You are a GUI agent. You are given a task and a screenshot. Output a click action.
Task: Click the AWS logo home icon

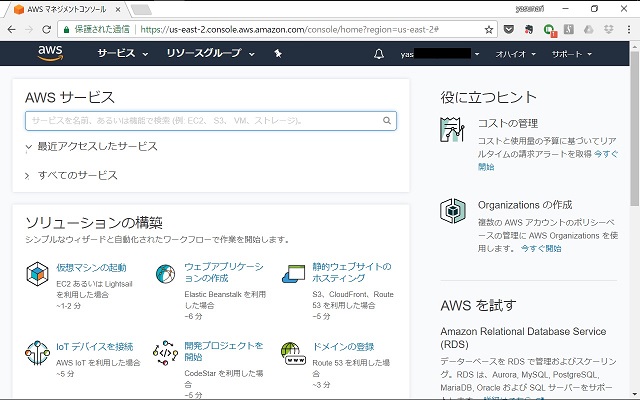coord(50,53)
